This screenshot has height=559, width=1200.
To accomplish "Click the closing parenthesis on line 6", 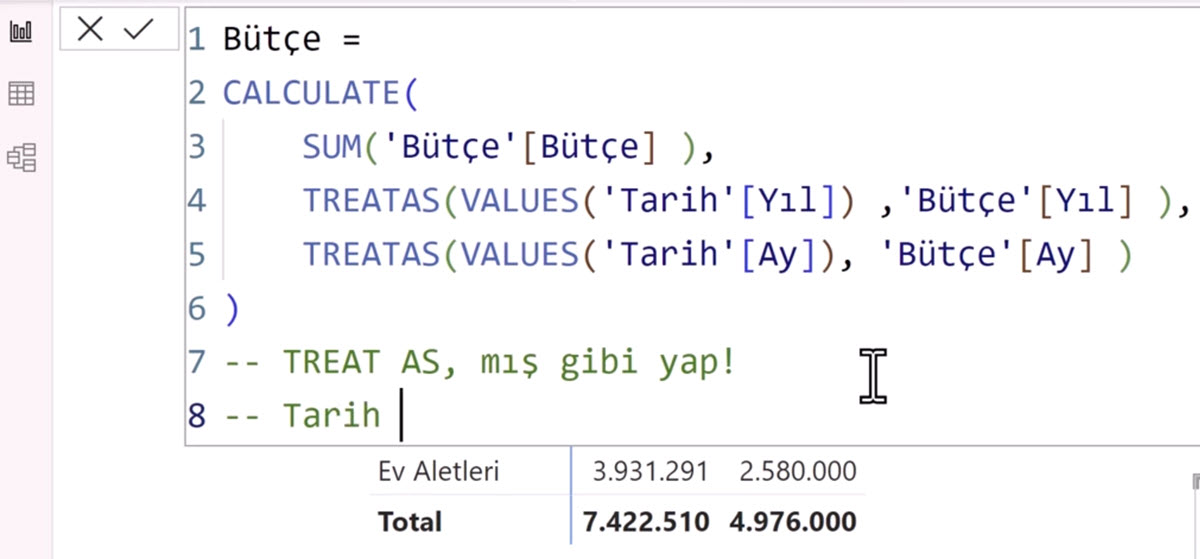I will coord(232,309).
